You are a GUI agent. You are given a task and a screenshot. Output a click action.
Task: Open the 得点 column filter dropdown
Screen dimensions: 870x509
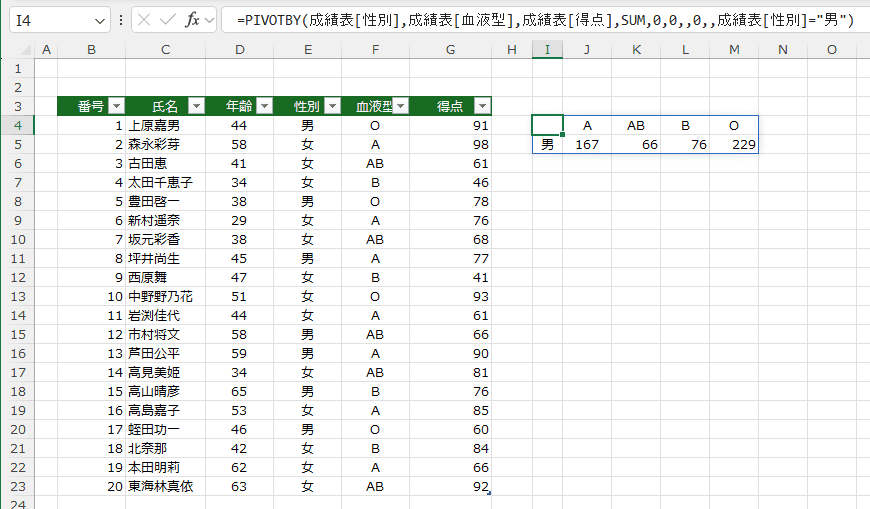coord(482,106)
